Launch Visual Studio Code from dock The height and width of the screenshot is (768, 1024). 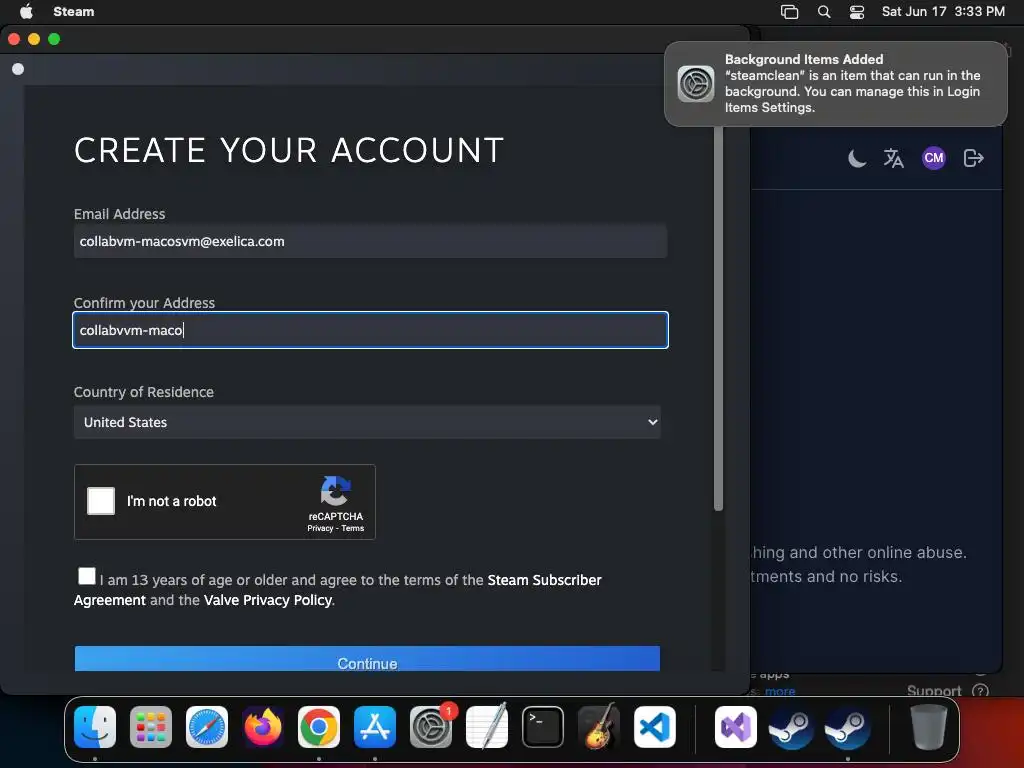point(655,727)
